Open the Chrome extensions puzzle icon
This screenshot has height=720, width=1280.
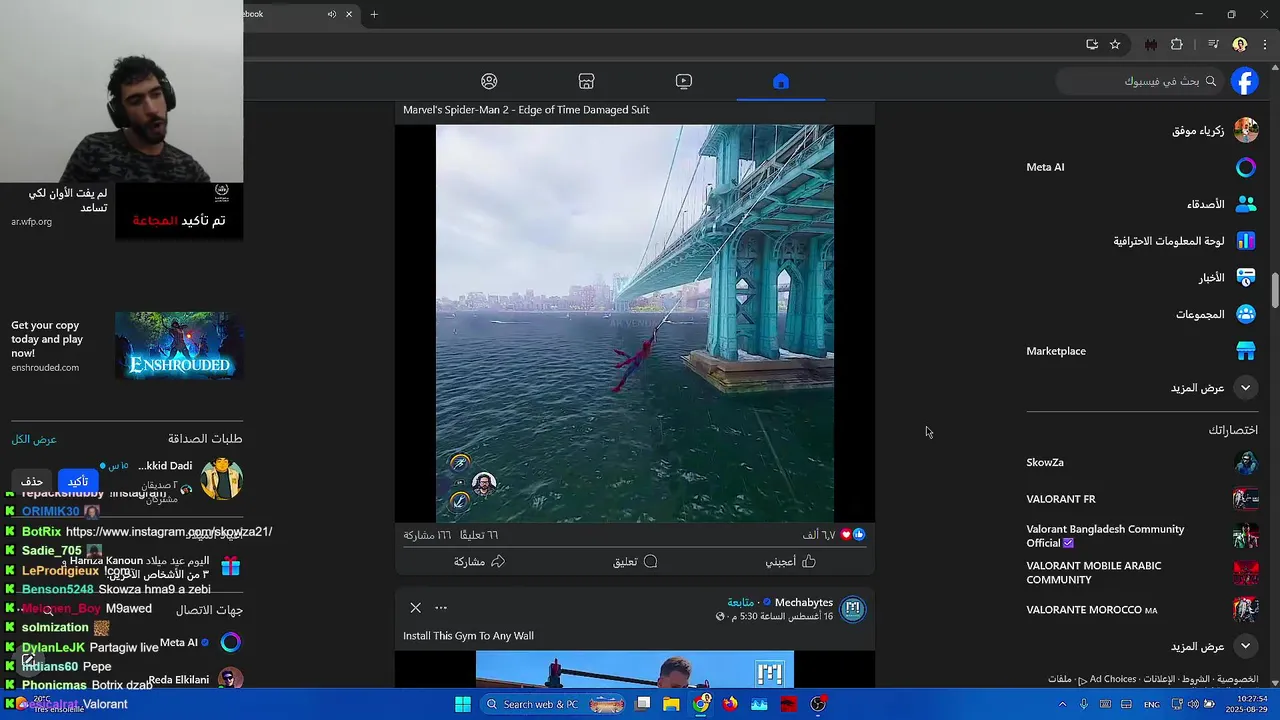point(1177,44)
